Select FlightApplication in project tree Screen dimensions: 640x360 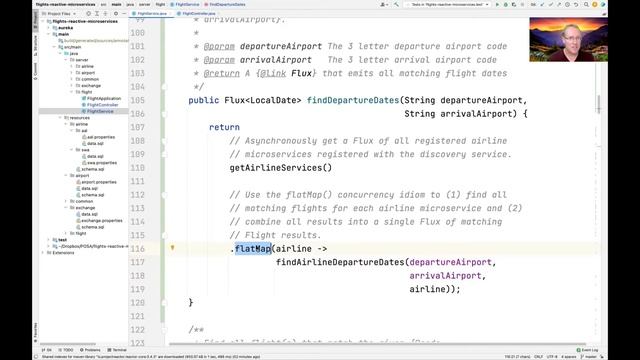pyautogui.click(x=101, y=98)
